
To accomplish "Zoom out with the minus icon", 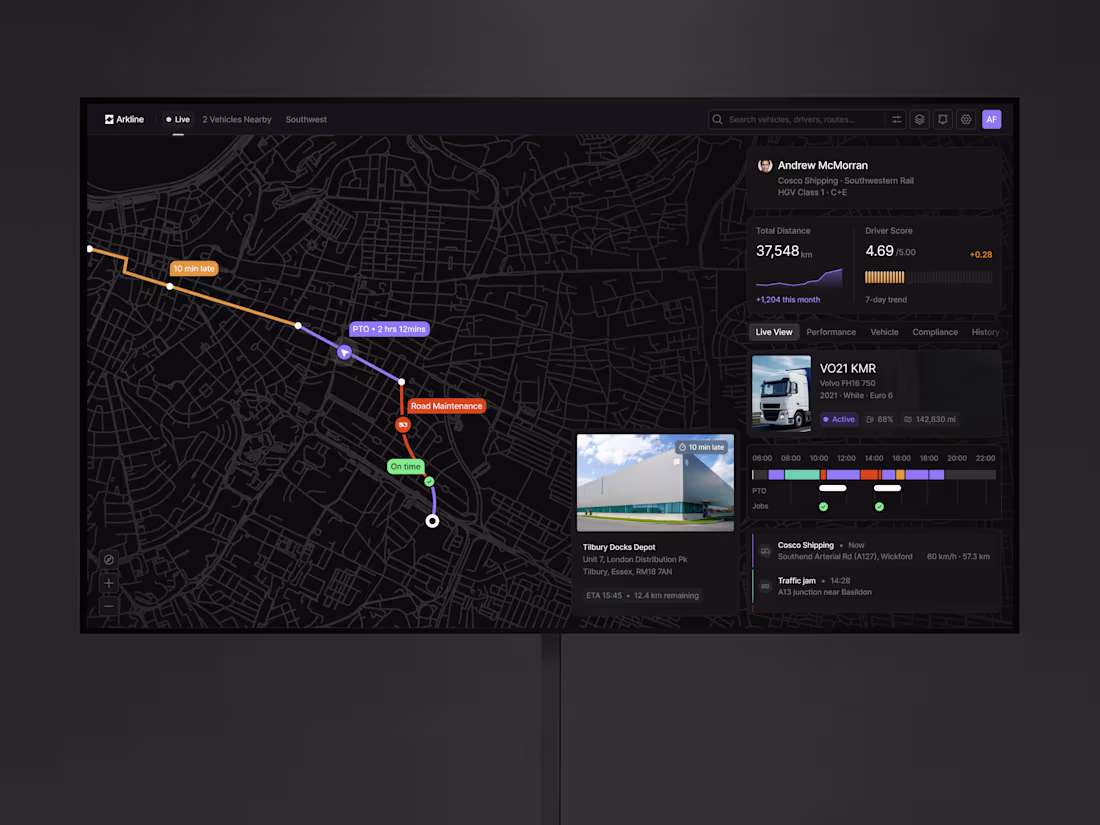I will [x=109, y=606].
